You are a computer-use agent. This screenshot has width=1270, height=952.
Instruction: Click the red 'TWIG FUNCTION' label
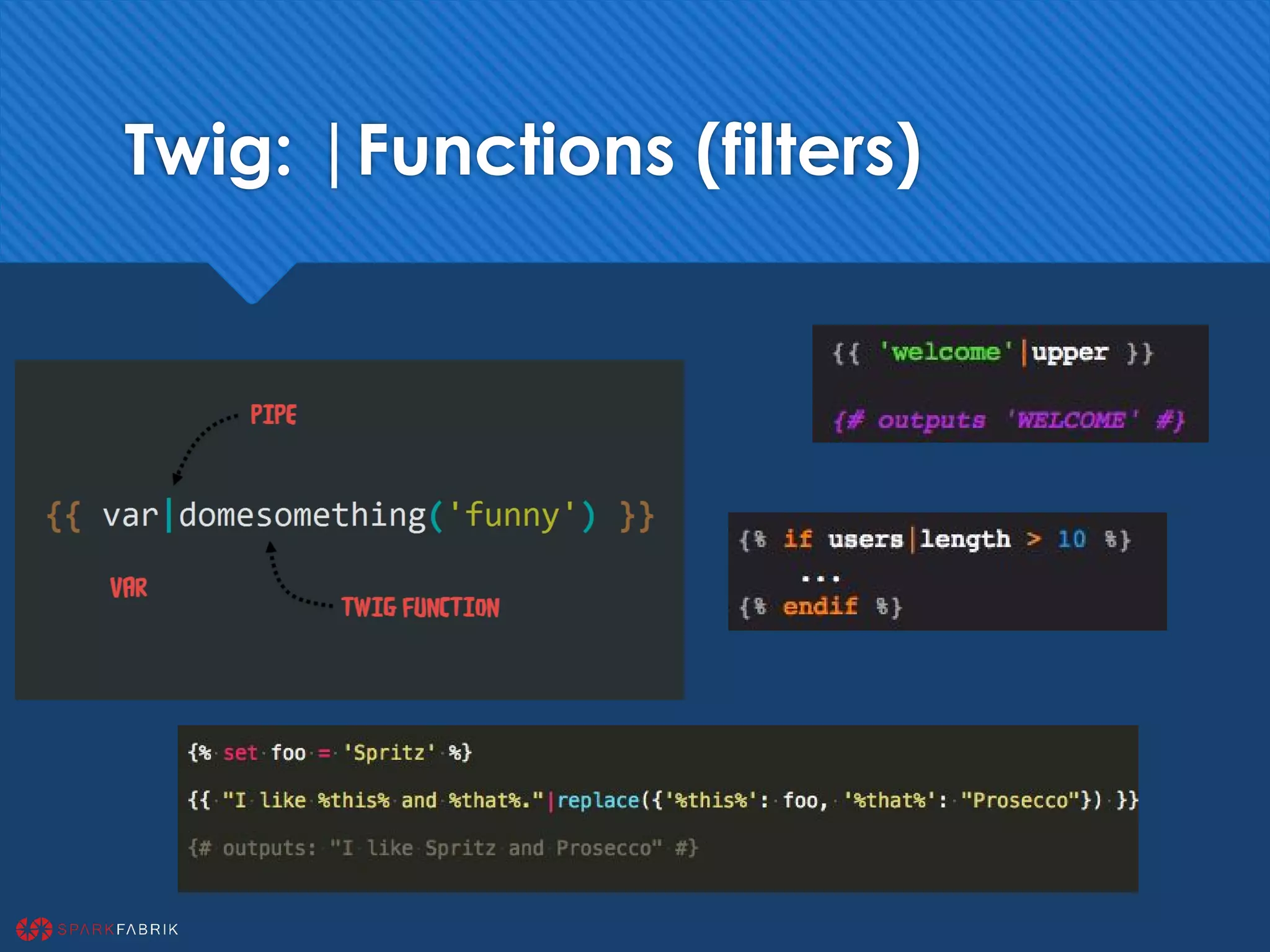click(420, 607)
